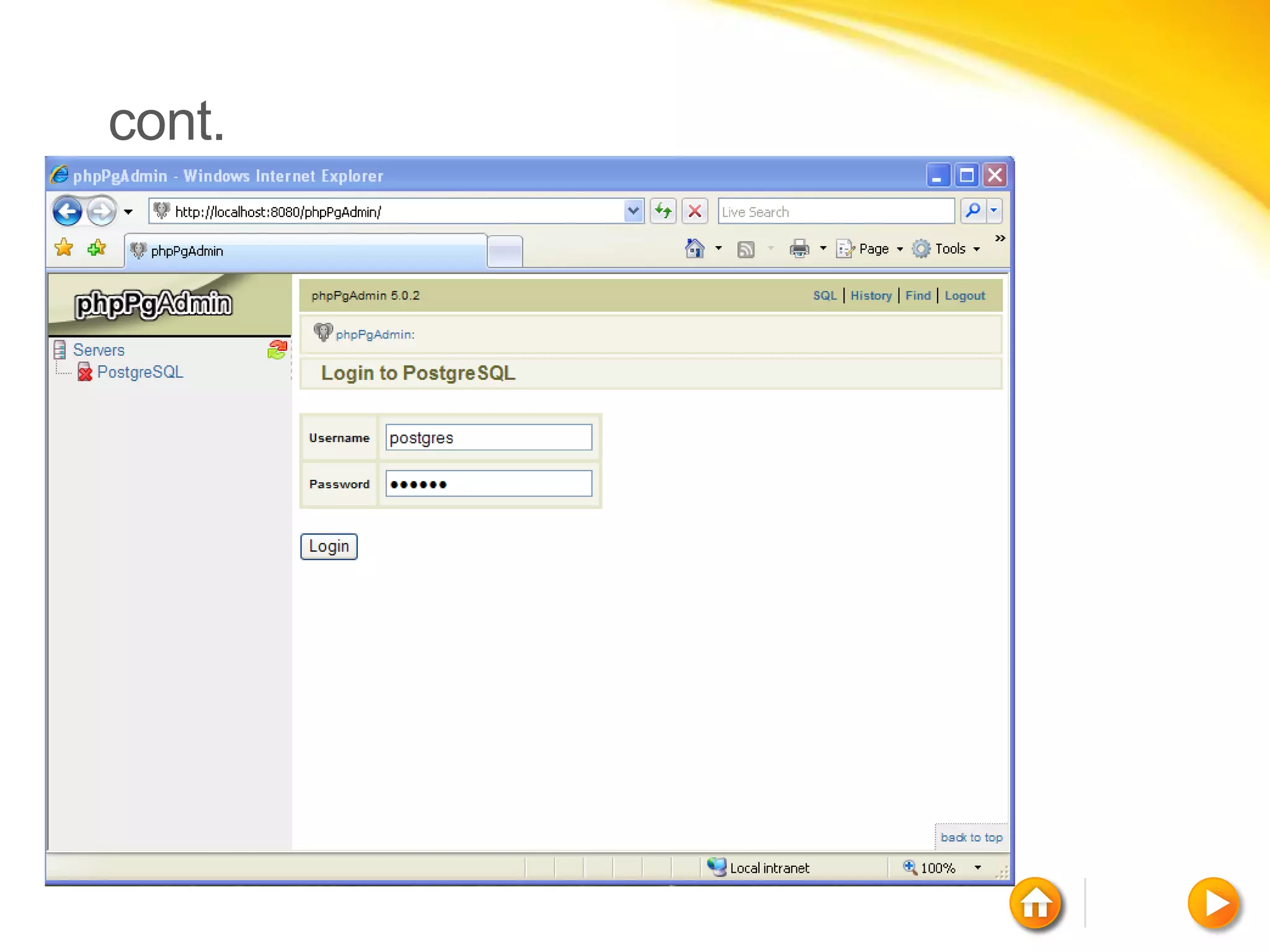Viewport: 1270px width, 952px height.
Task: Click the address bar URL field
Action: coord(397,212)
